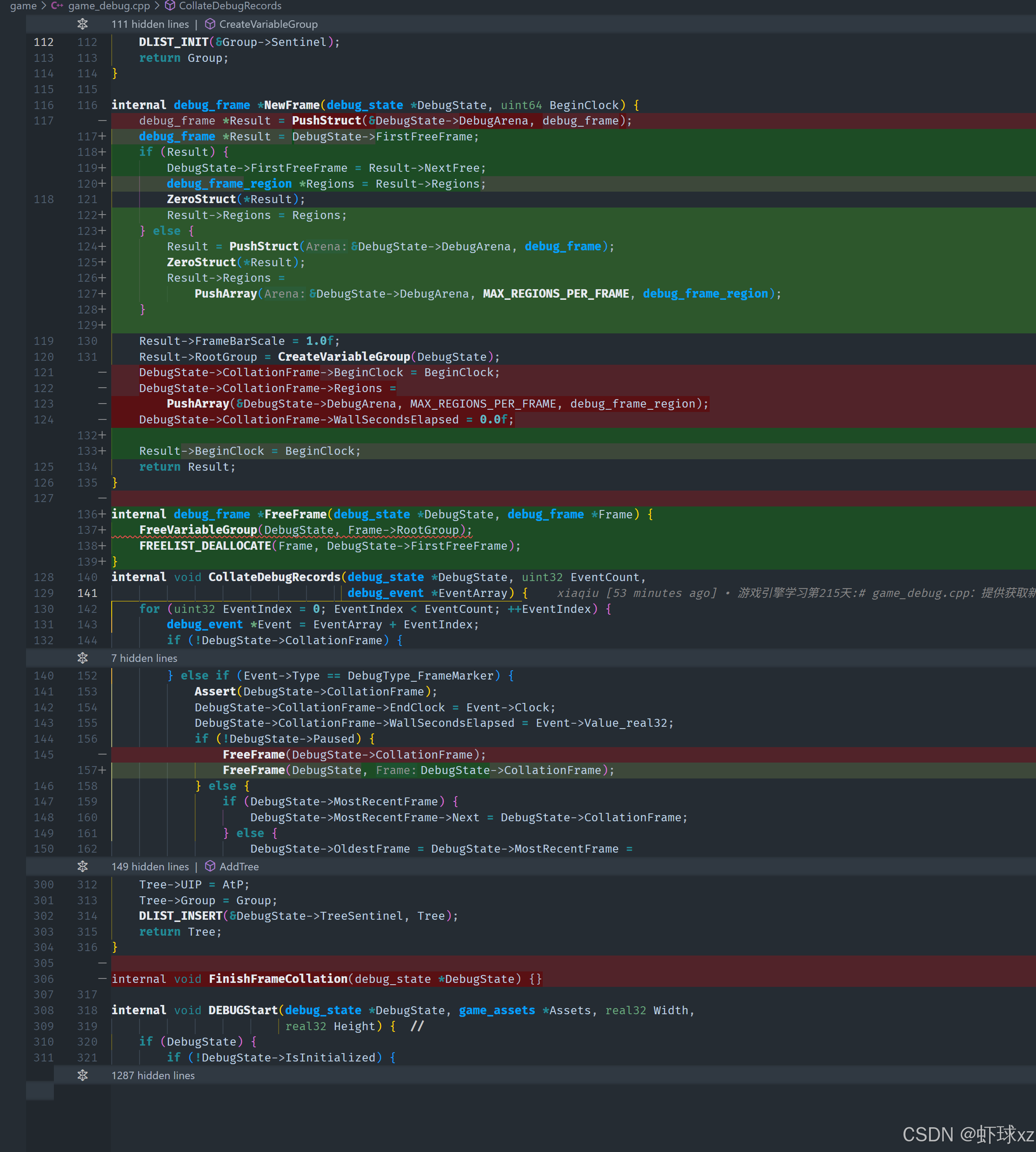Click the cube symbol icon before CollateDebugRecords
Screen dimensions: 1036x1152
pyautogui.click(x=170, y=6)
